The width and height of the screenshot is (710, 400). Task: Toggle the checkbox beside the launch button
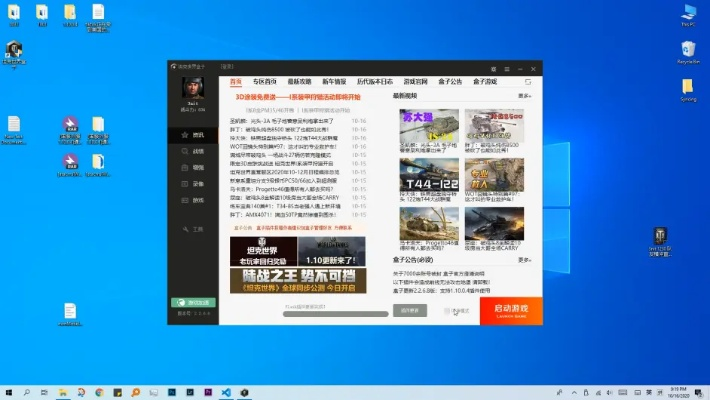(448, 311)
